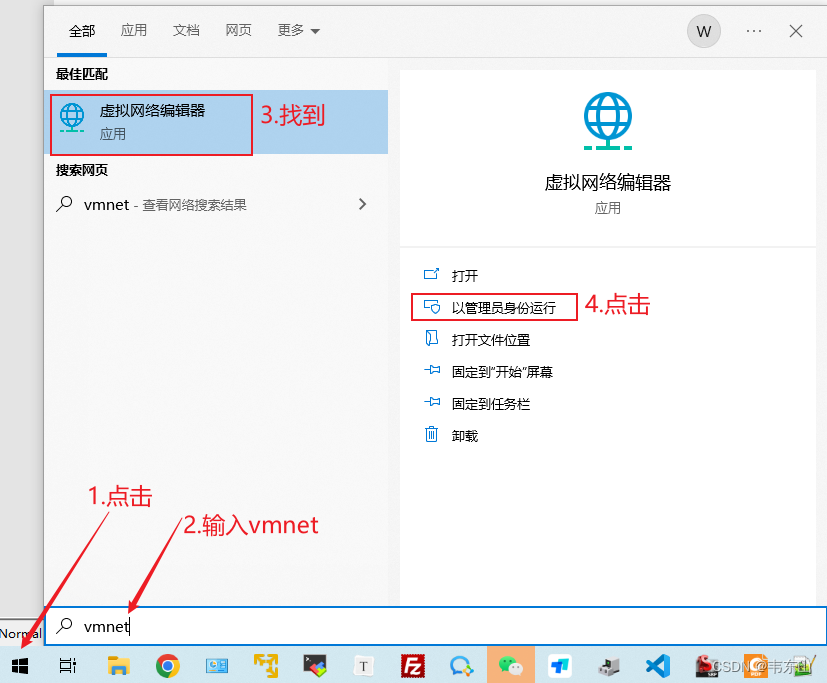Switch to the 应用 tab
The image size is (827, 683).
click(x=133, y=31)
